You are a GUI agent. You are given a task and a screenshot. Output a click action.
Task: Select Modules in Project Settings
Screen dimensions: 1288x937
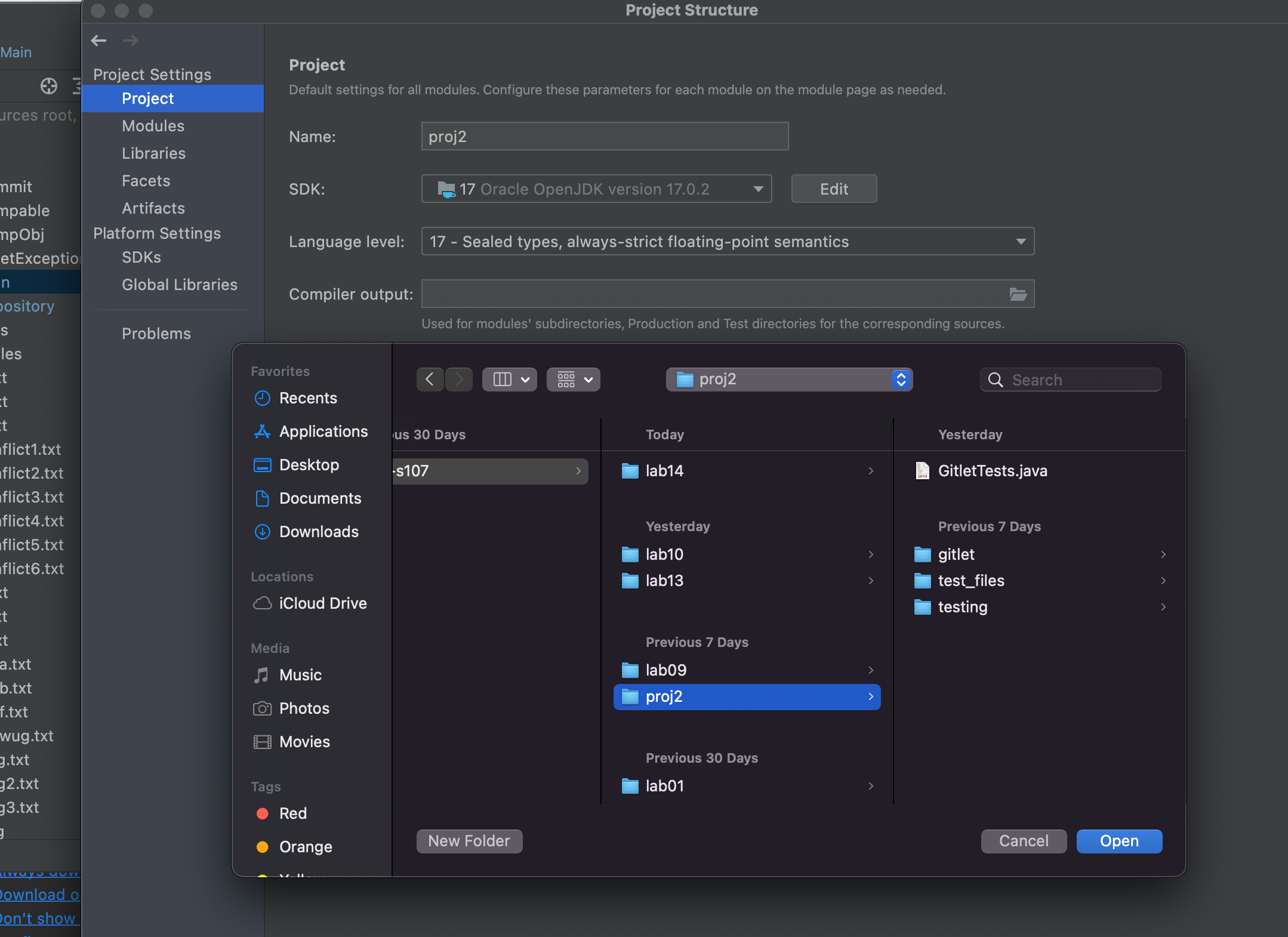click(153, 126)
